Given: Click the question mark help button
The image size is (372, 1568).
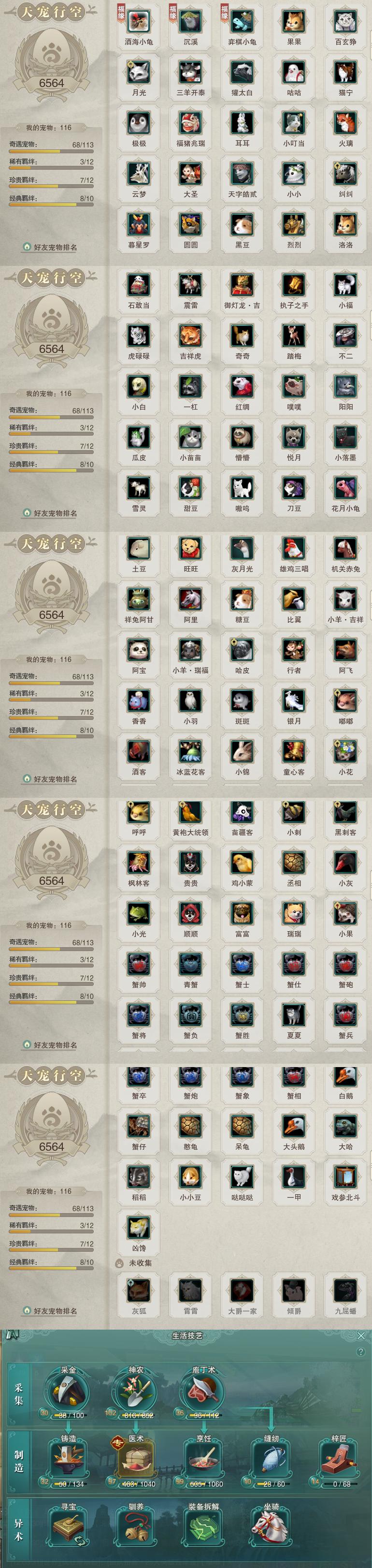Looking at the screenshot, I should tap(361, 1351).
